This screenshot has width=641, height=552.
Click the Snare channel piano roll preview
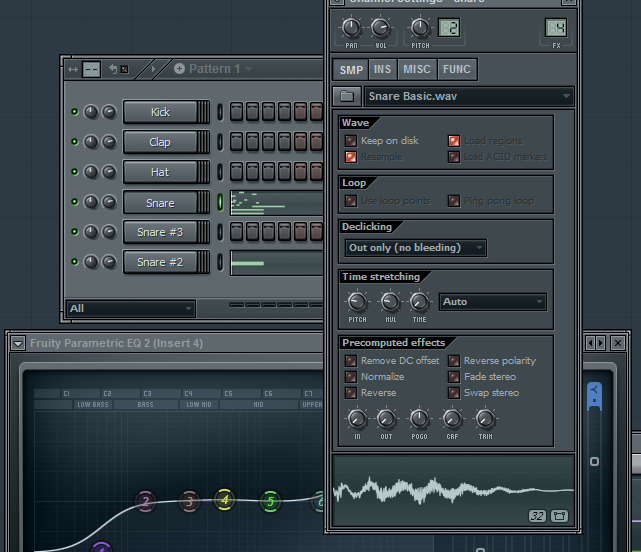[x=276, y=203]
